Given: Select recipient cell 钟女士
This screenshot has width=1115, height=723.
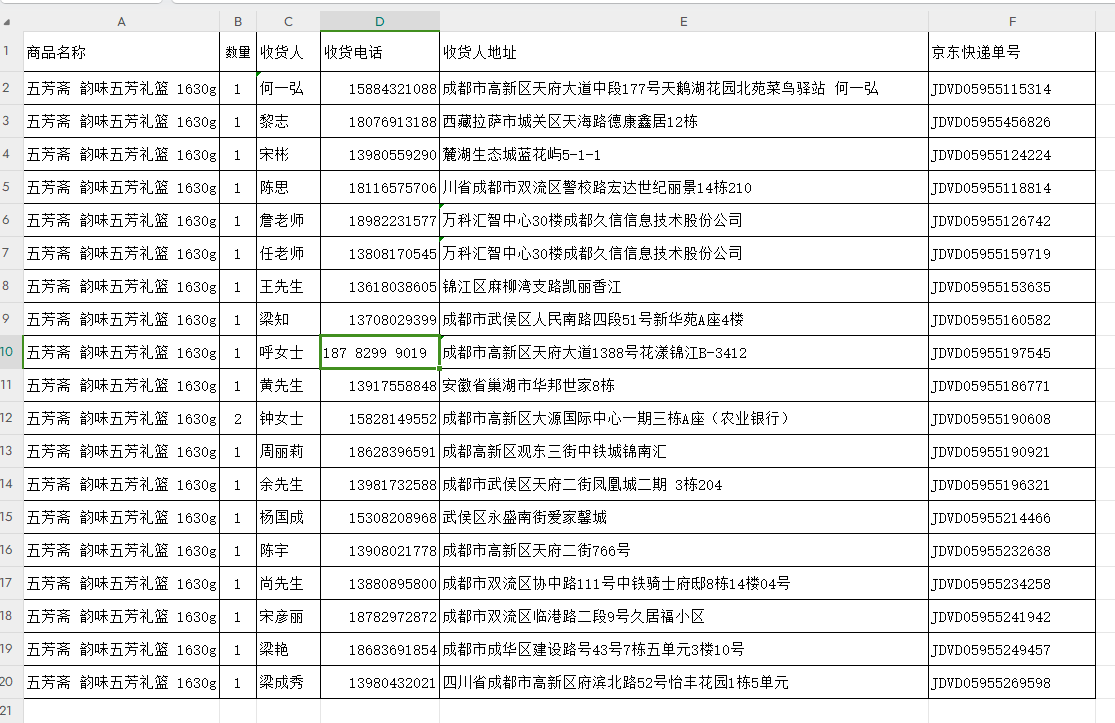Looking at the screenshot, I should tap(289, 418).
